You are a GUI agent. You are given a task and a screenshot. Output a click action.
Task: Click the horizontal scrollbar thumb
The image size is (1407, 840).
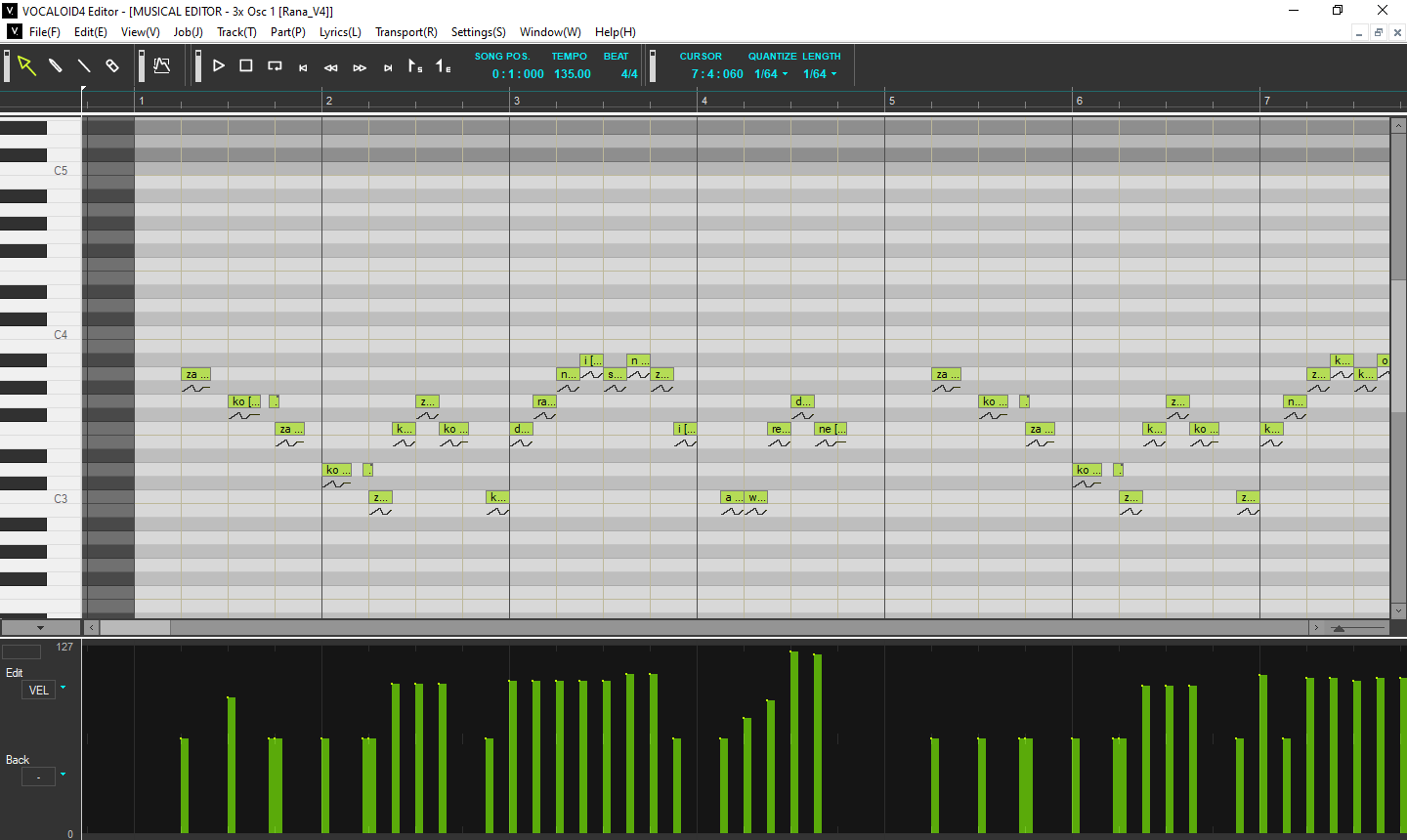pos(135,628)
